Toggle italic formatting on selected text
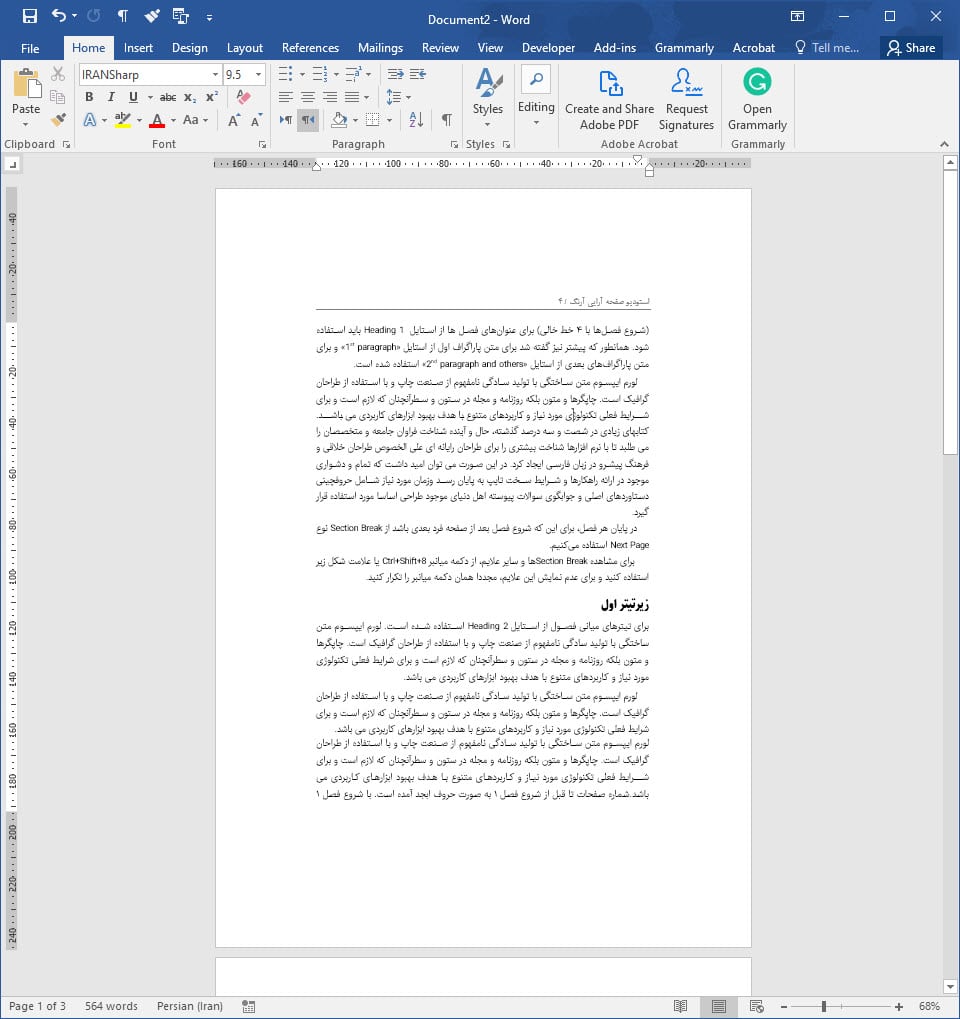This screenshot has height=1019, width=960. coord(112,96)
